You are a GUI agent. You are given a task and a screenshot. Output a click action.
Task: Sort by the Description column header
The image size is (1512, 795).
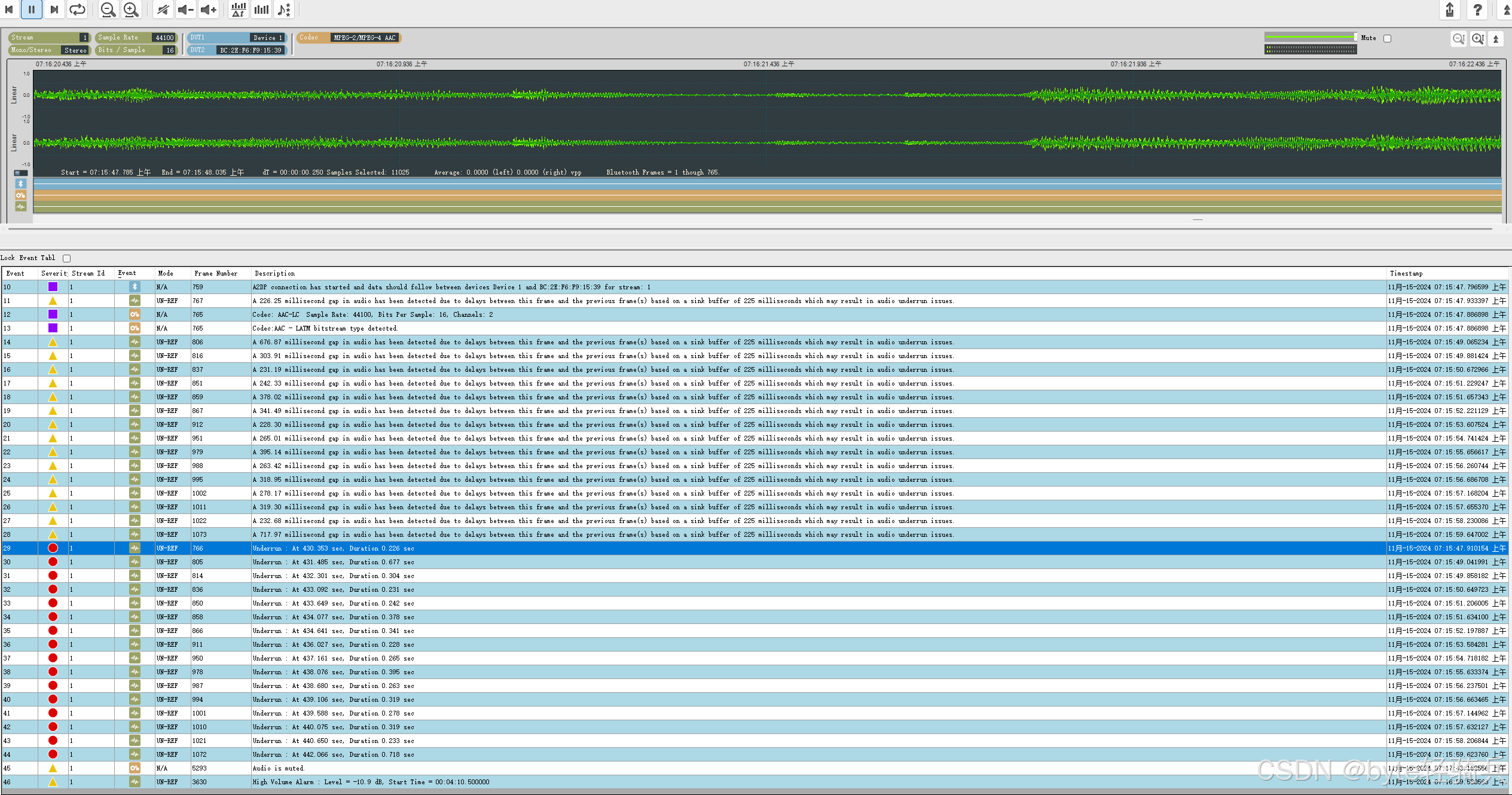(x=275, y=273)
